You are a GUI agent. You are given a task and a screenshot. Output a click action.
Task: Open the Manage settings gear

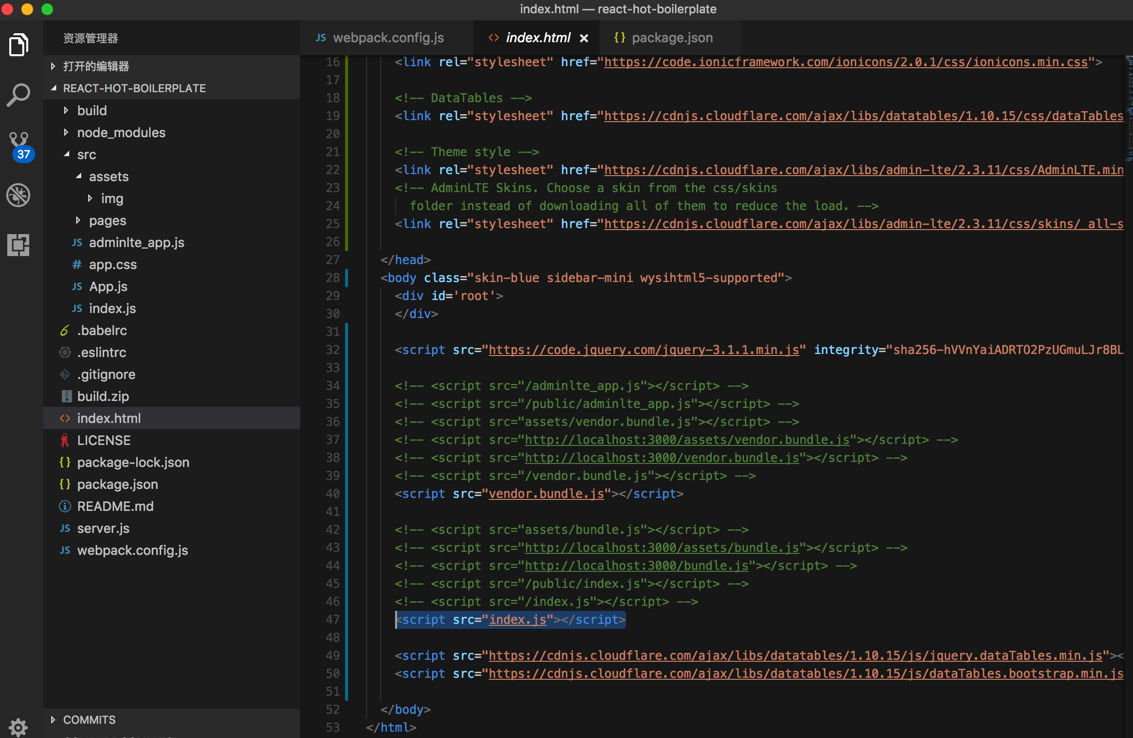18,727
